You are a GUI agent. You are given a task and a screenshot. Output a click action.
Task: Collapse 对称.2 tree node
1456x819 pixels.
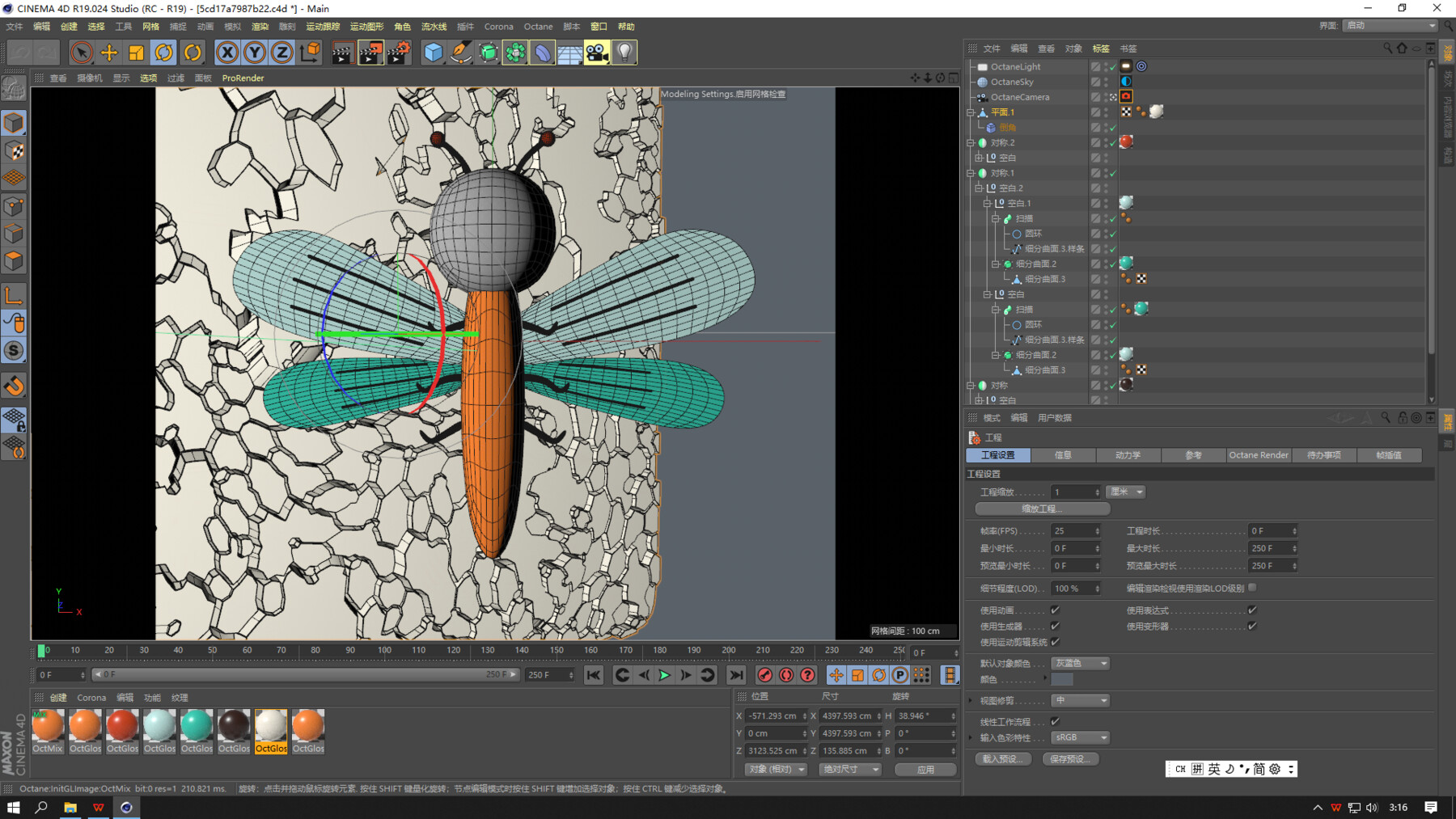[971, 143]
